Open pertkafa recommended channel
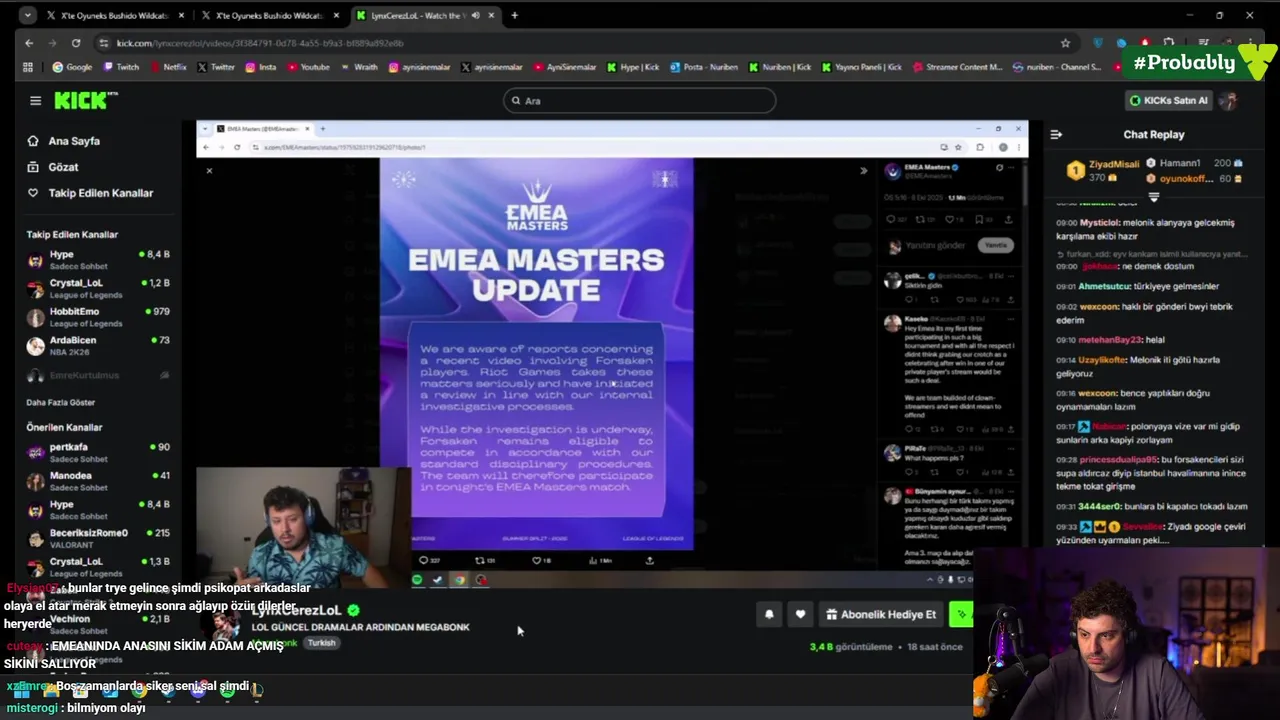 point(98,453)
